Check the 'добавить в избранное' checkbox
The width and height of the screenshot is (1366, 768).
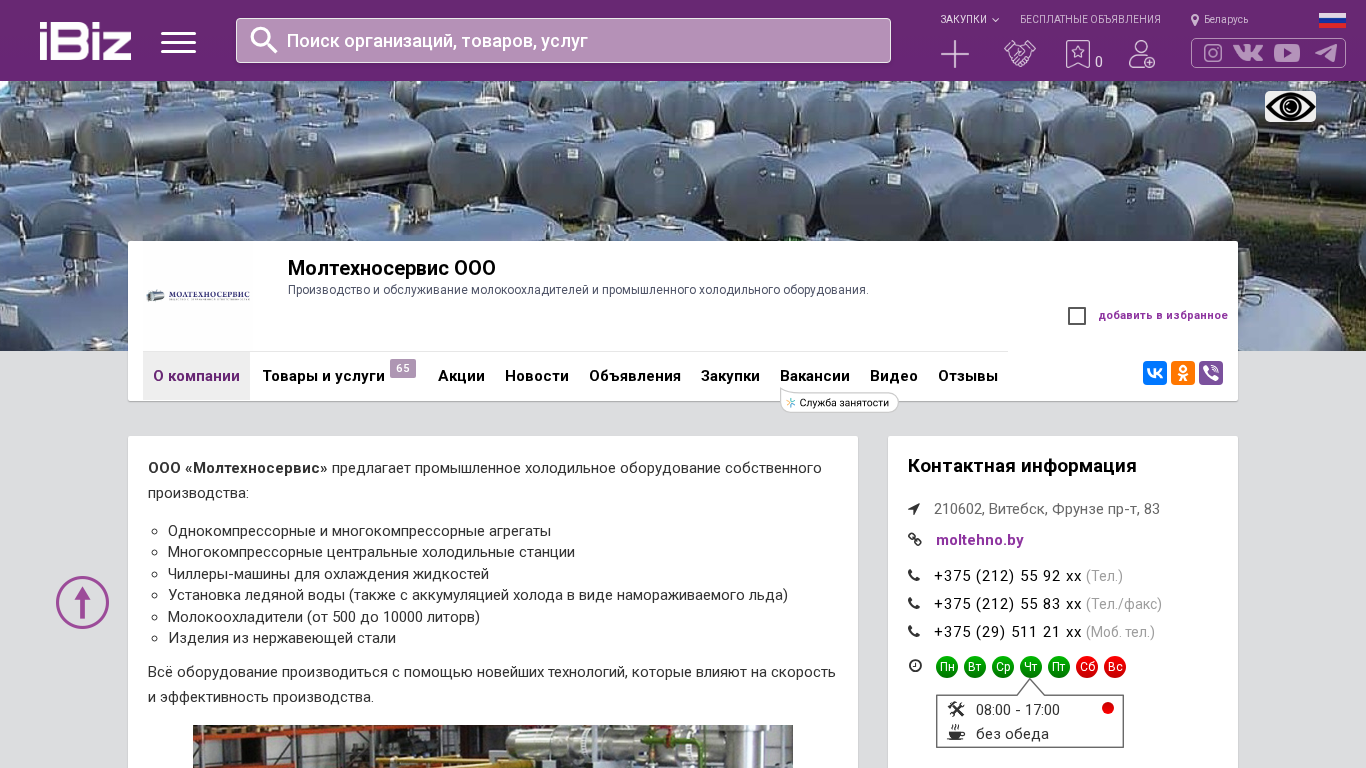point(1077,316)
